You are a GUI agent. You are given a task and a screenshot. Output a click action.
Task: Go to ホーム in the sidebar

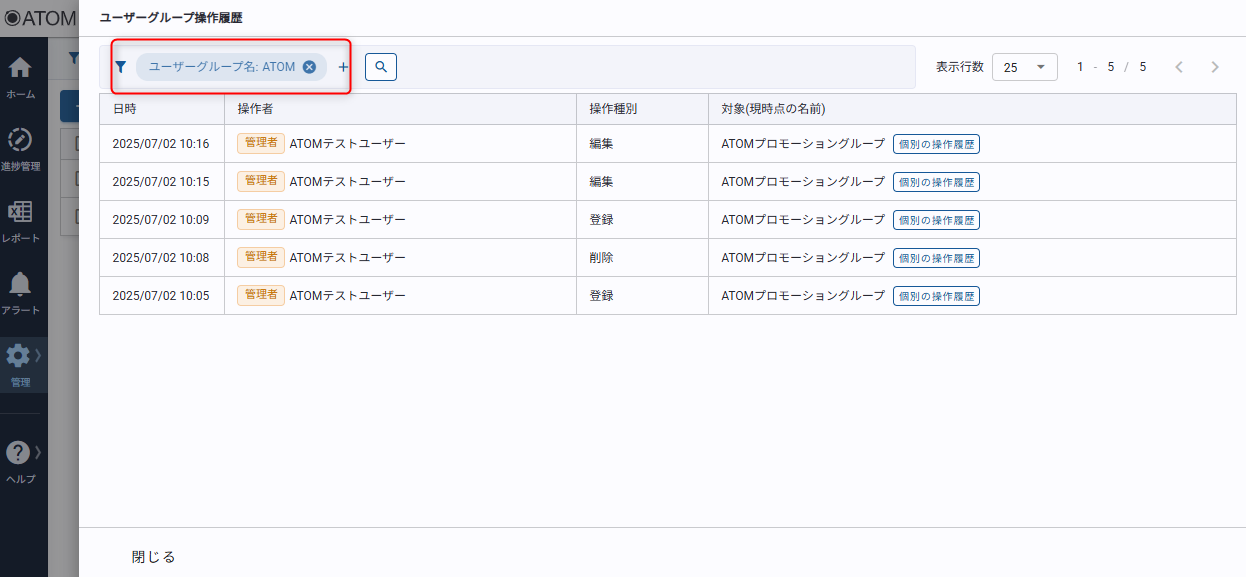tap(20, 77)
